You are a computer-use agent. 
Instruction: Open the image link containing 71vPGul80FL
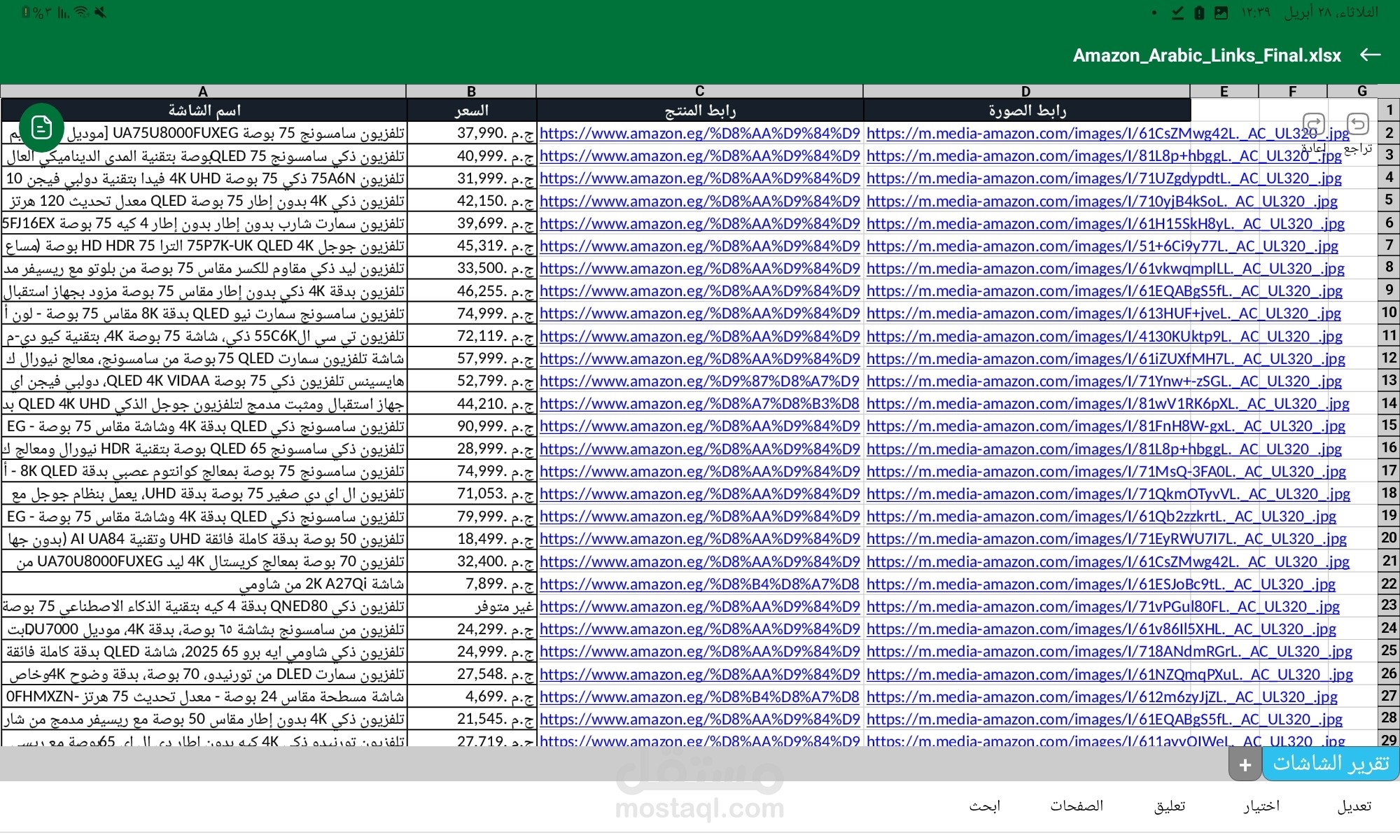pyautogui.click(x=1103, y=606)
